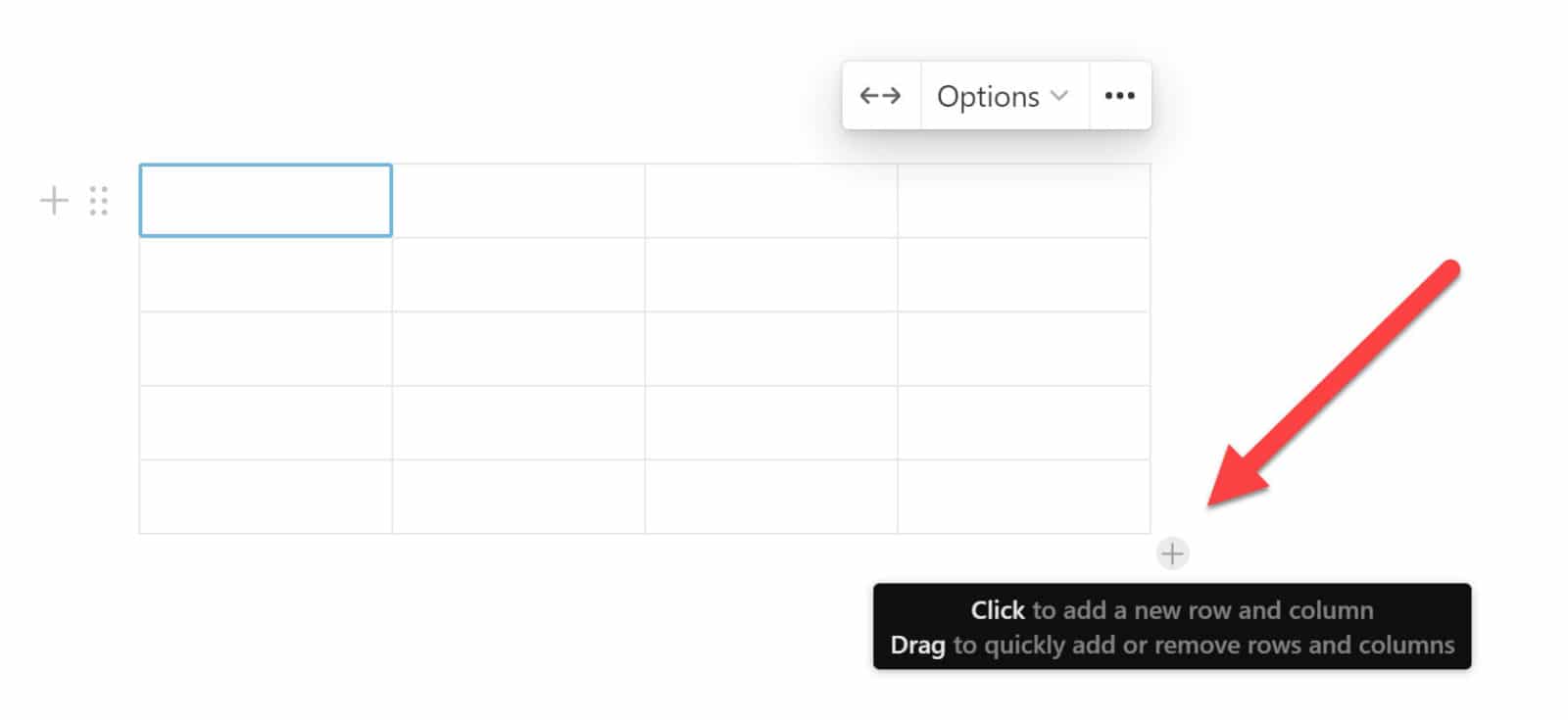Screen dimensions: 1568x720
Task: Click the horizontal resize arrows icon
Action: pyautogui.click(x=881, y=95)
